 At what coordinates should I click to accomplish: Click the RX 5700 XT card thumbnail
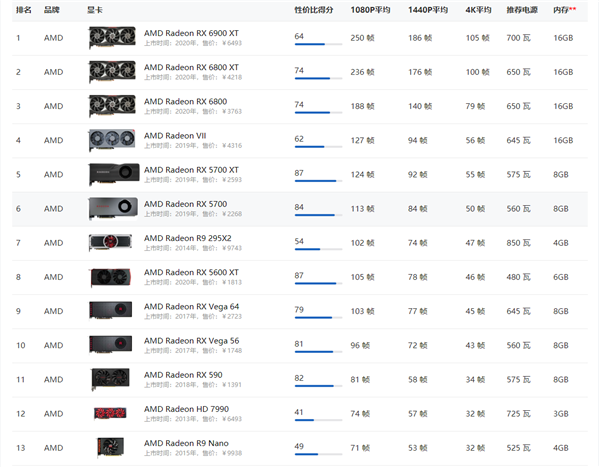[x=114, y=174]
